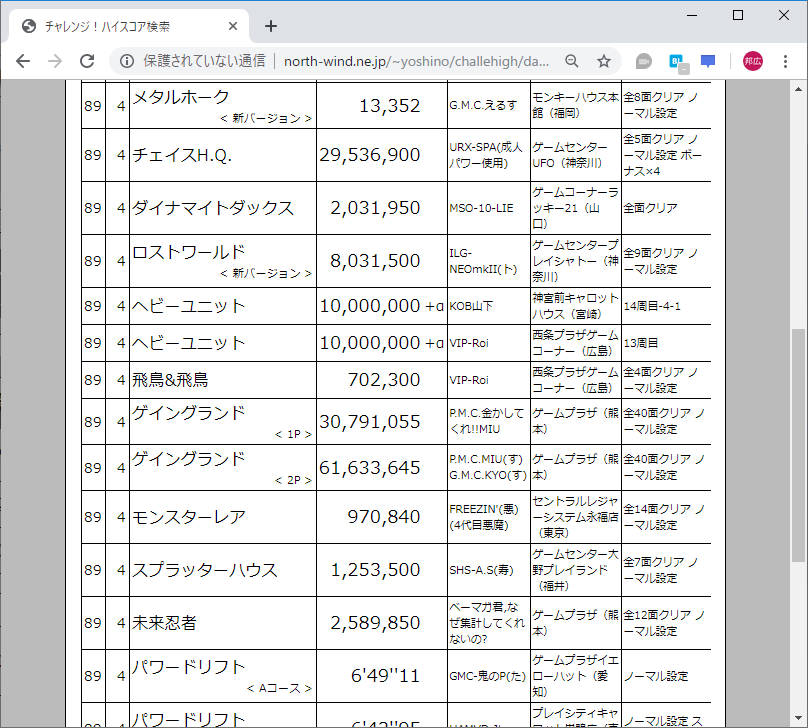Bookmark this page with the star icon

pyautogui.click(x=603, y=61)
